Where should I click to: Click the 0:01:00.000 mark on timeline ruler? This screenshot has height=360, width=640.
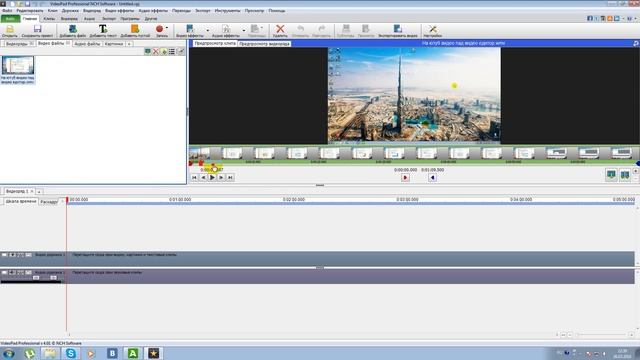[x=180, y=200]
